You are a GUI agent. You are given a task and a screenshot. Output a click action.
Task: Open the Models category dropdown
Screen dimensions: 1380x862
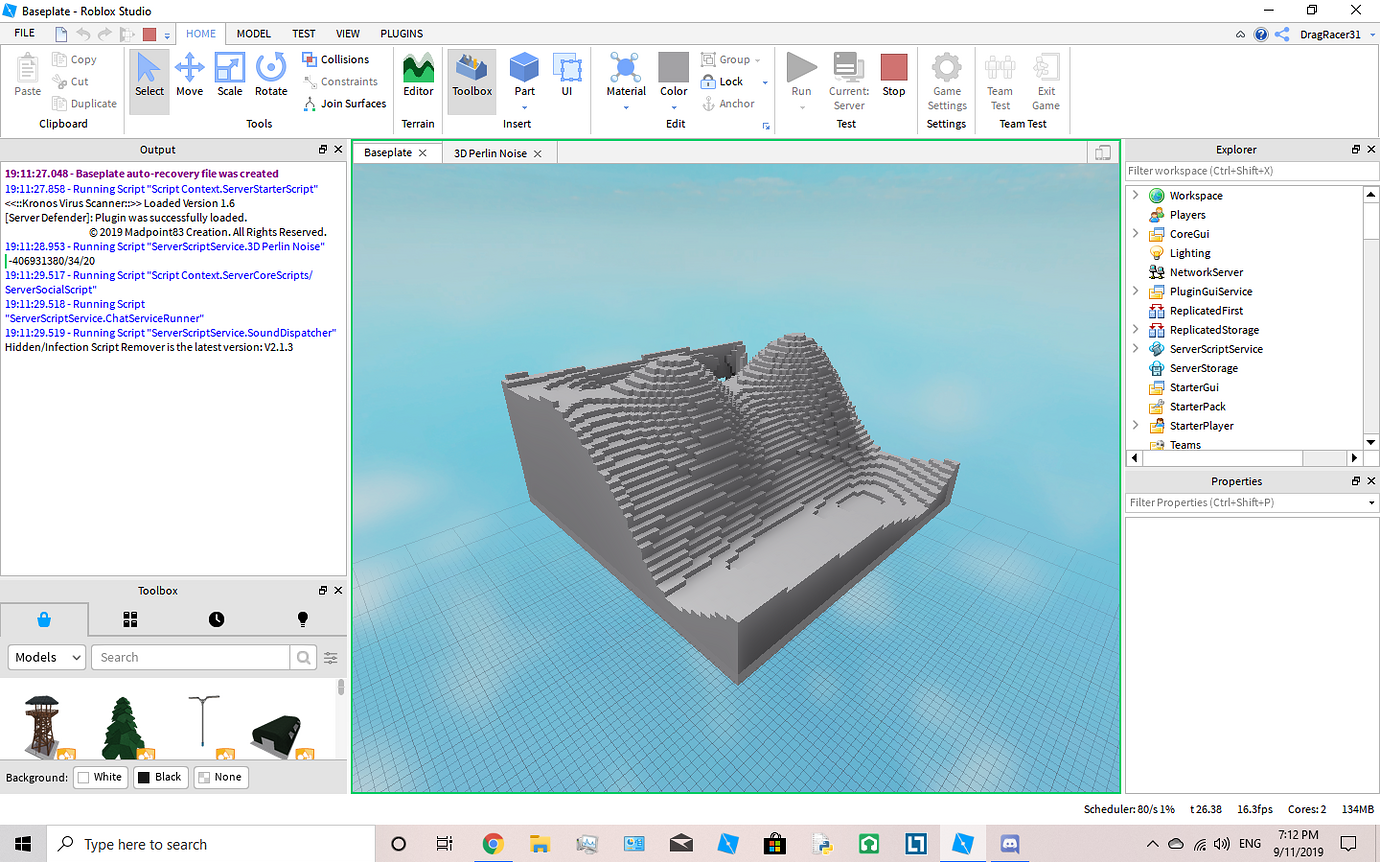tap(47, 657)
